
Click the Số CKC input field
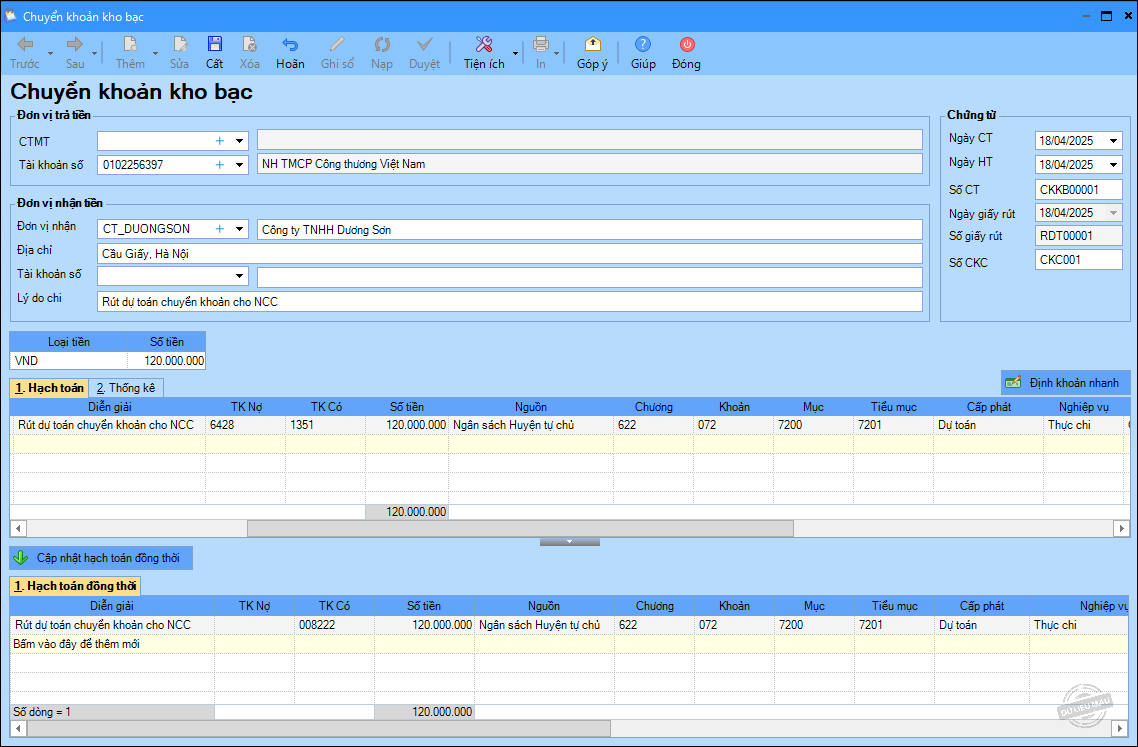coord(1078,259)
